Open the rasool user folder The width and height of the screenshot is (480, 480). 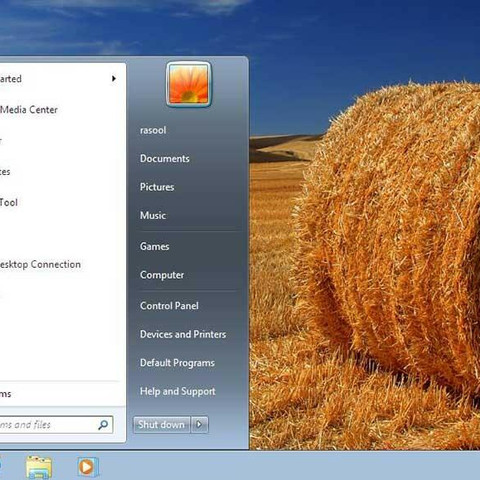point(153,130)
